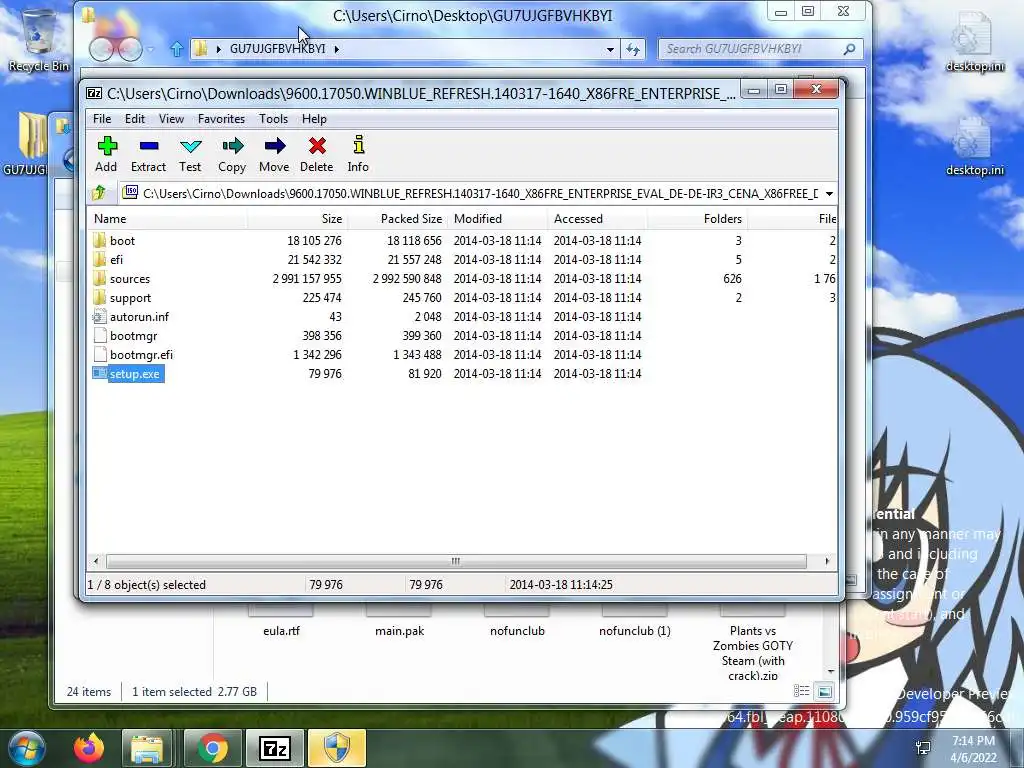1024x768 pixels.
Task: Click the sources size 2 991 157 955
Action: pos(307,279)
